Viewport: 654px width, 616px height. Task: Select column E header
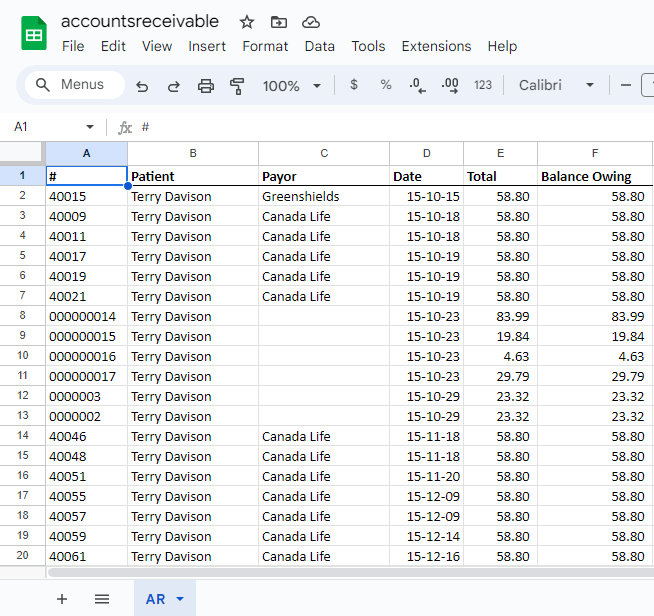coord(501,153)
